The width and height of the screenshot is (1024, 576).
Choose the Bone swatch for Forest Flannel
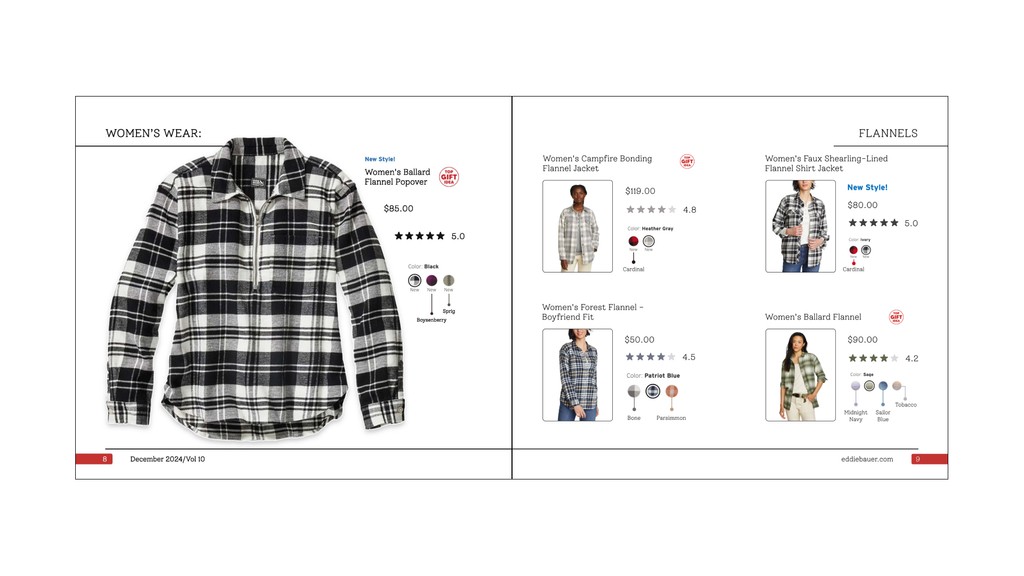tap(634, 391)
